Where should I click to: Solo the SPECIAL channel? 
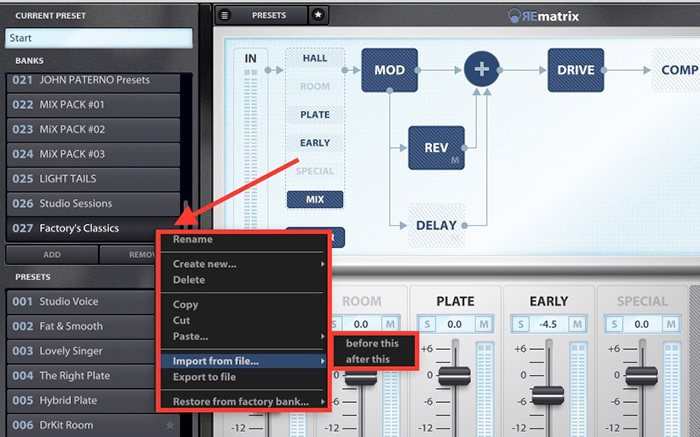(x=614, y=324)
